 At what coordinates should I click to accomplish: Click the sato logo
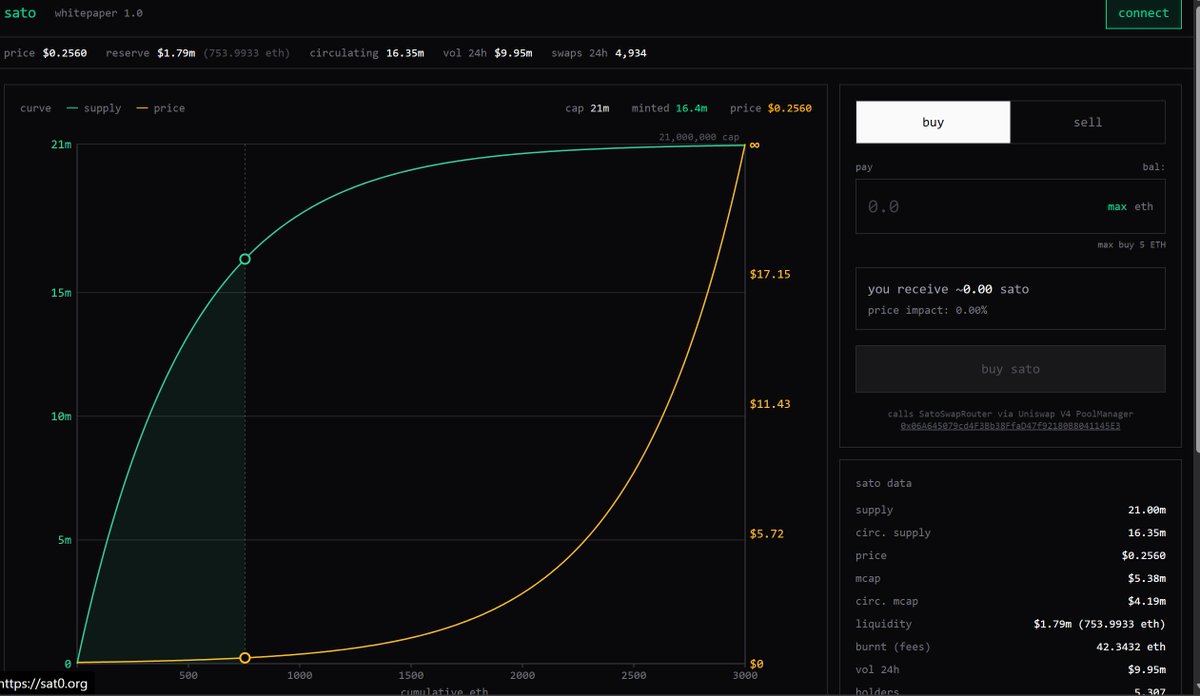click(20, 13)
